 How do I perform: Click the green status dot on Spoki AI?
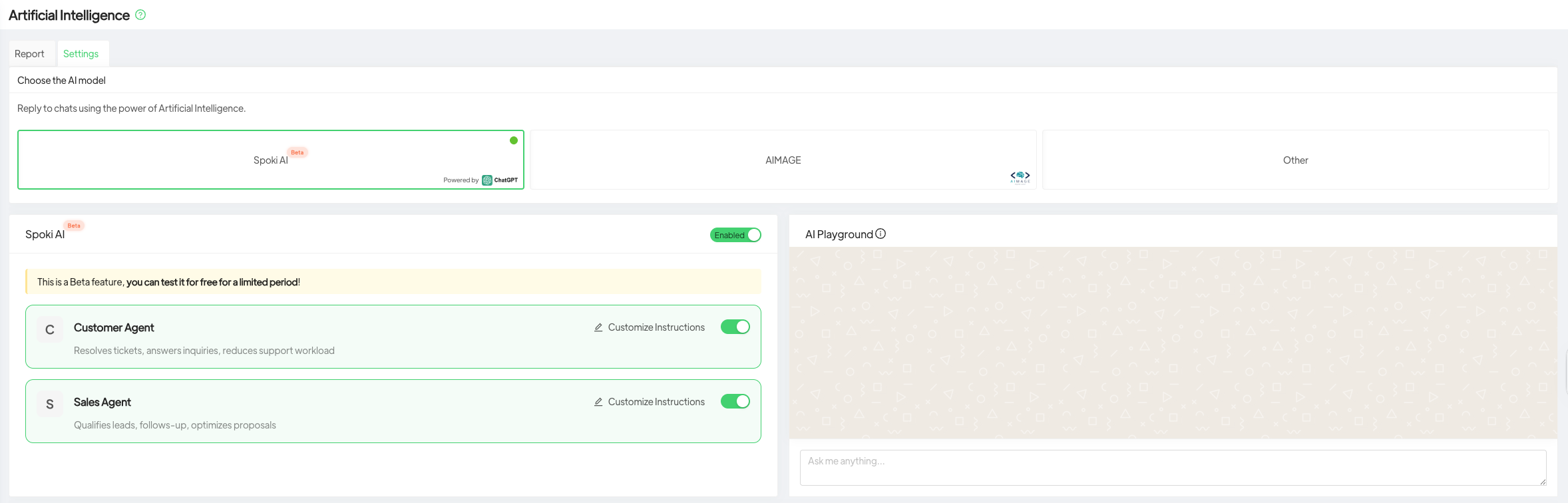click(x=514, y=140)
